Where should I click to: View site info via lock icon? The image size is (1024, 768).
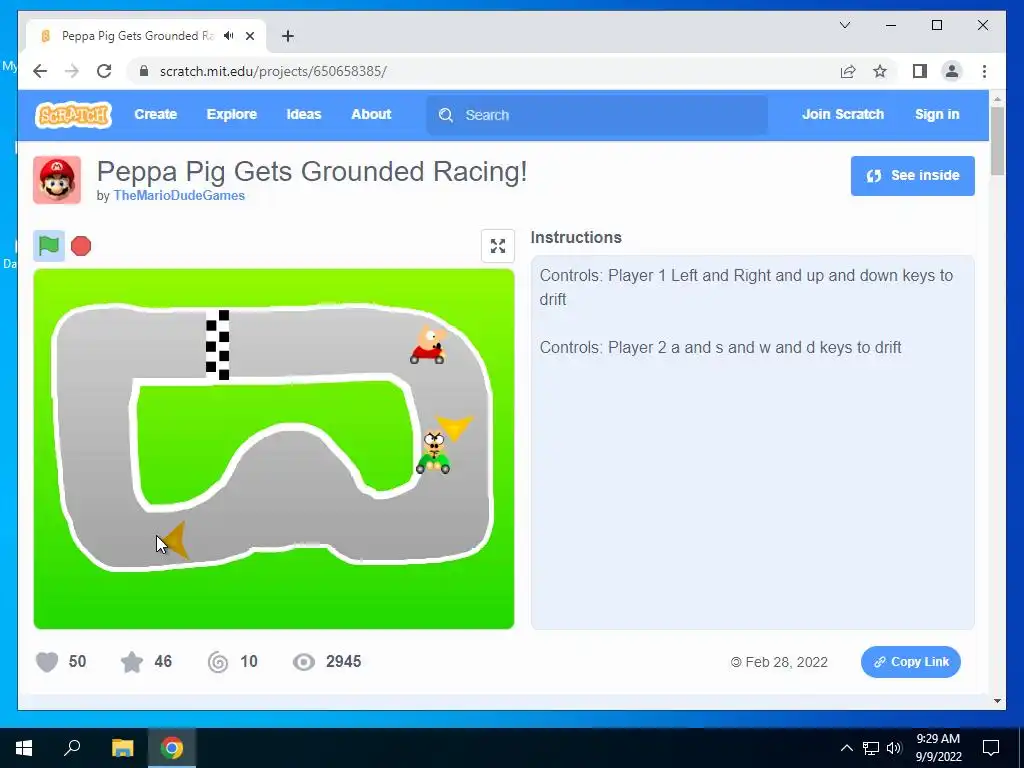coord(144,71)
